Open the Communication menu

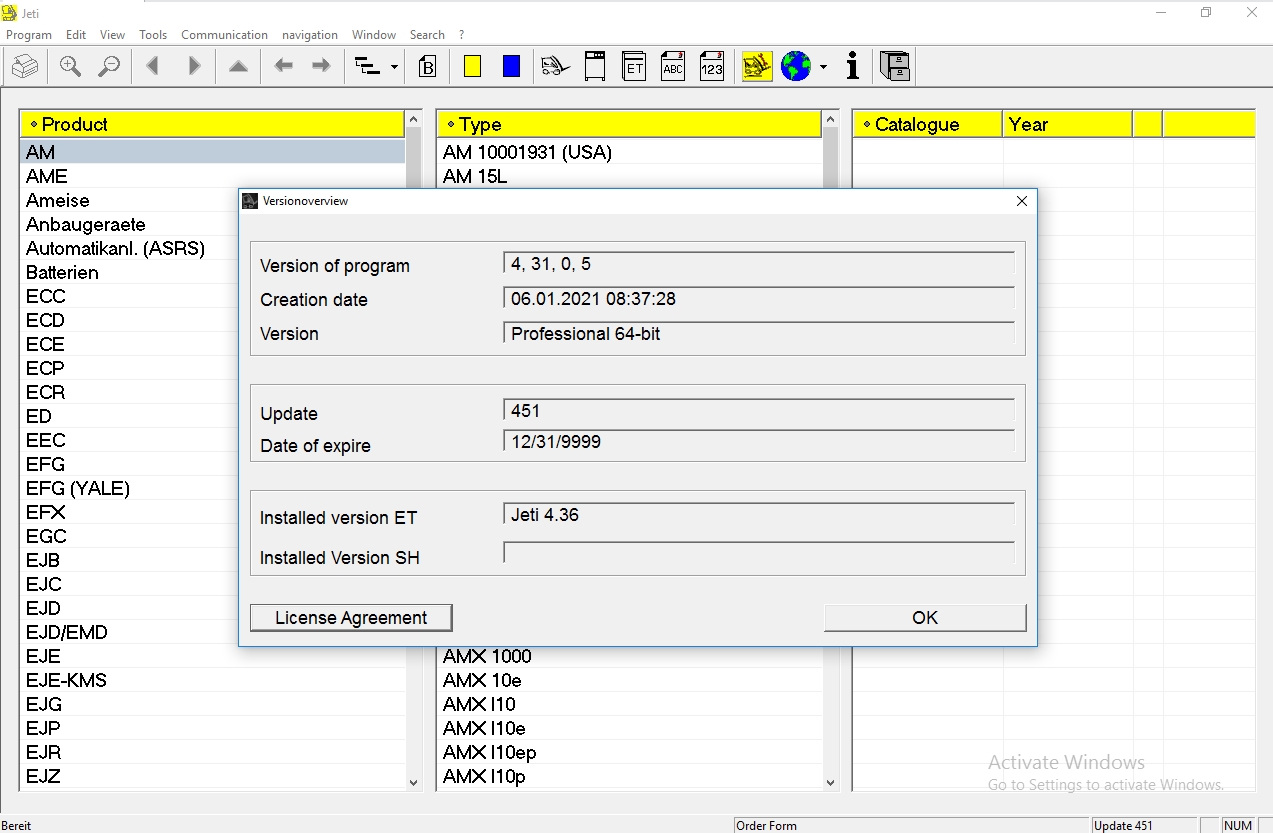[224, 34]
